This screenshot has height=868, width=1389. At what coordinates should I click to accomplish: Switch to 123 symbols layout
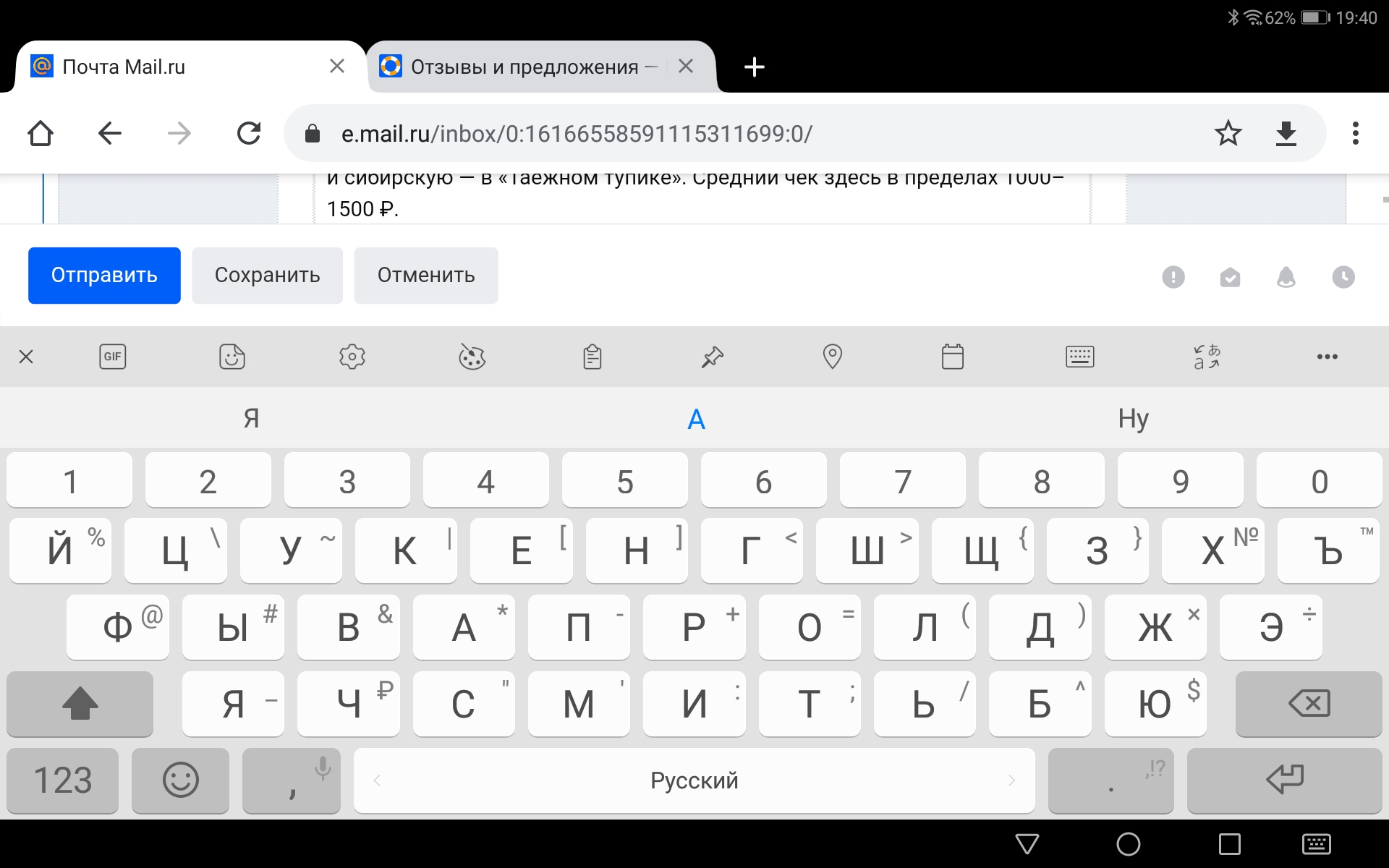tap(62, 780)
